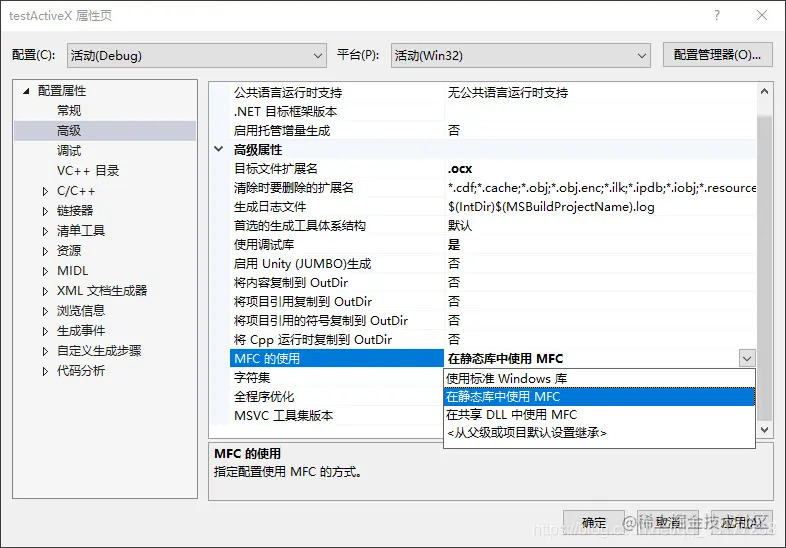Select the 公共语言运行时支持 property row
This screenshot has height=548, width=786.
coord(493,93)
